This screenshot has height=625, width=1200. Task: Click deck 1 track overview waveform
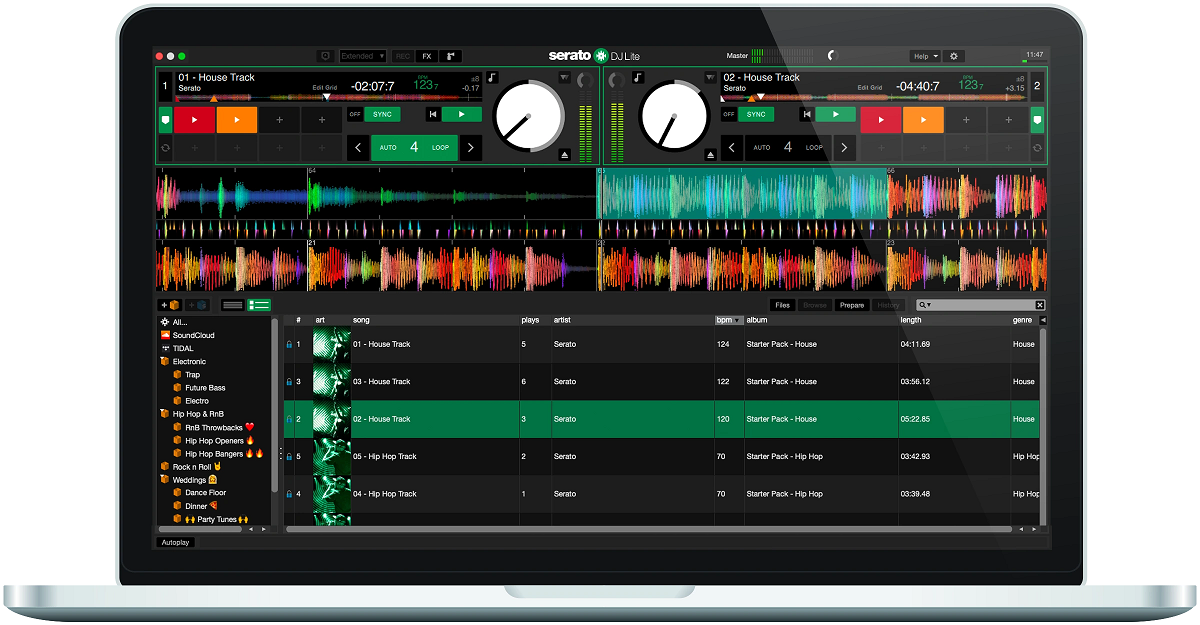click(330, 98)
